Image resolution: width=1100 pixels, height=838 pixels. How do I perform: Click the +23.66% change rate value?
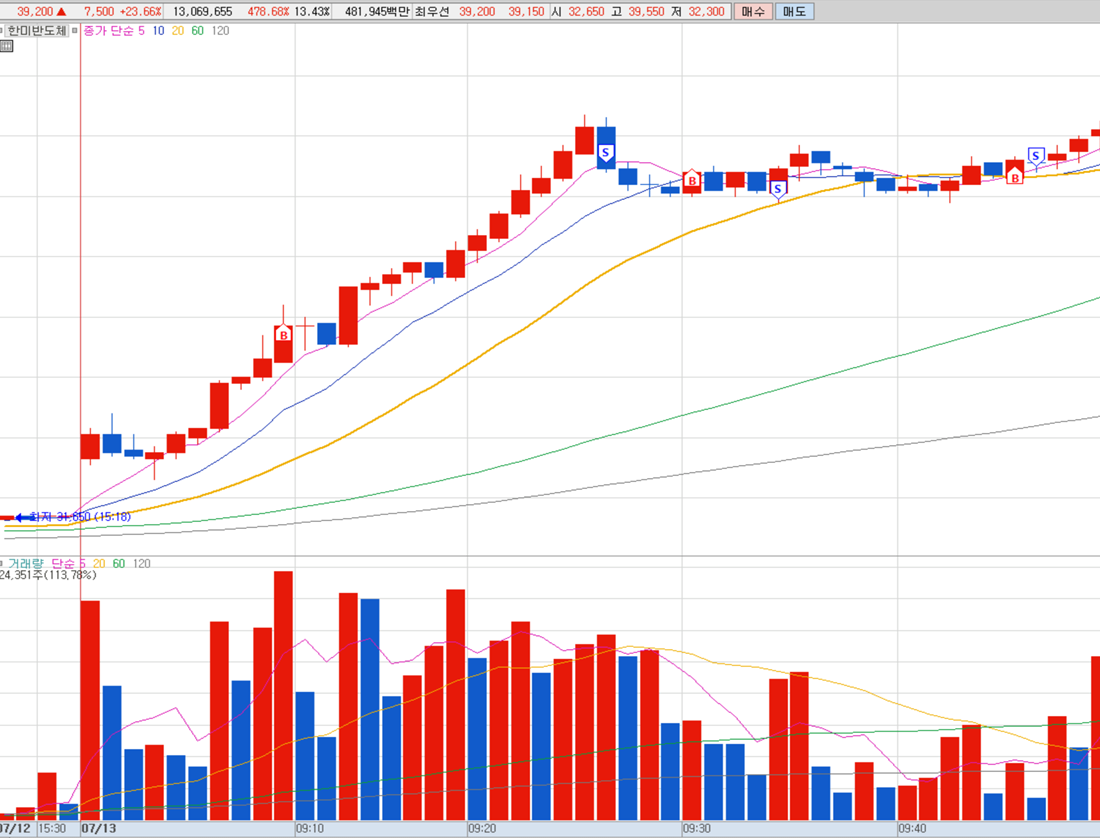point(140,11)
